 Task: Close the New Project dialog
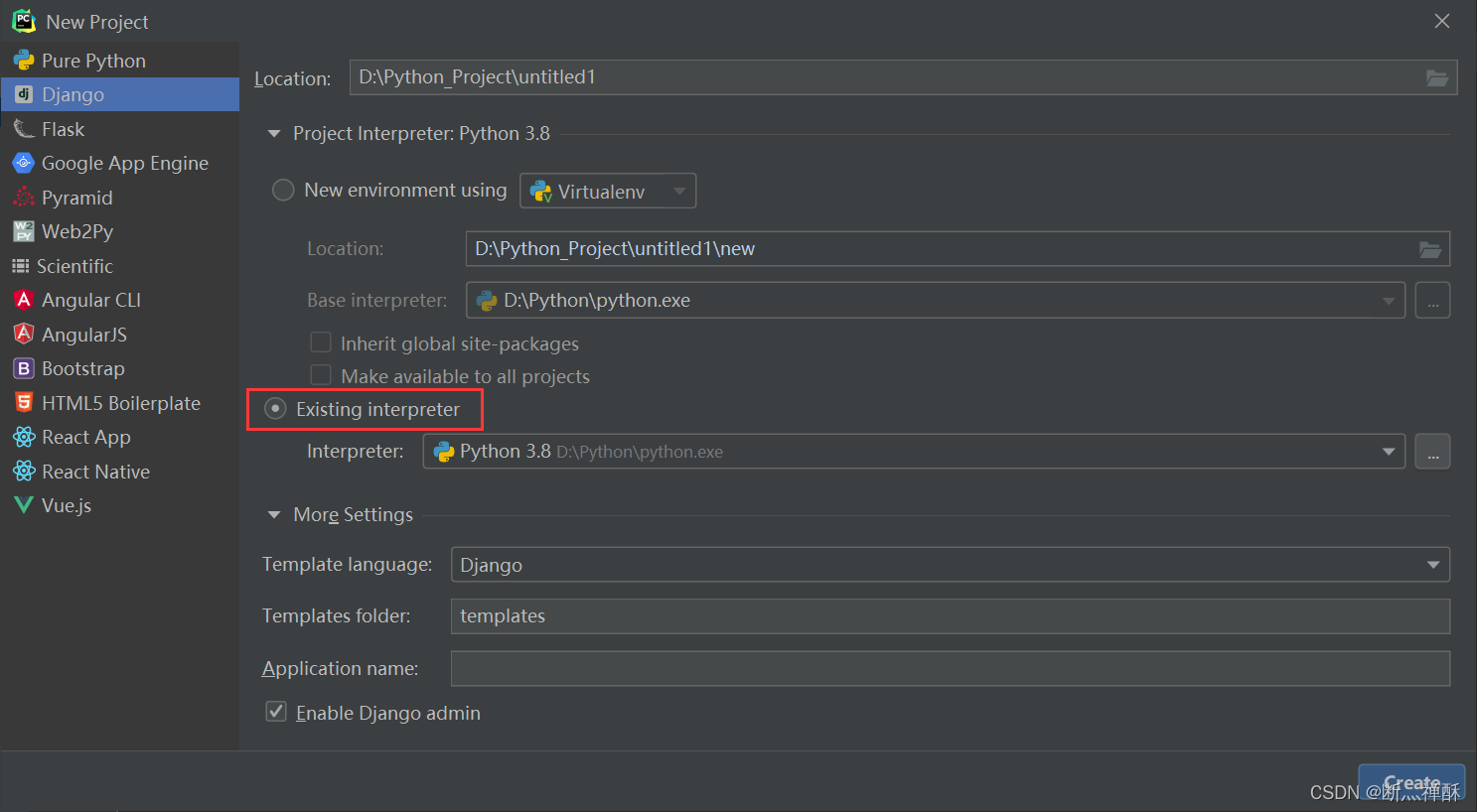1442,21
